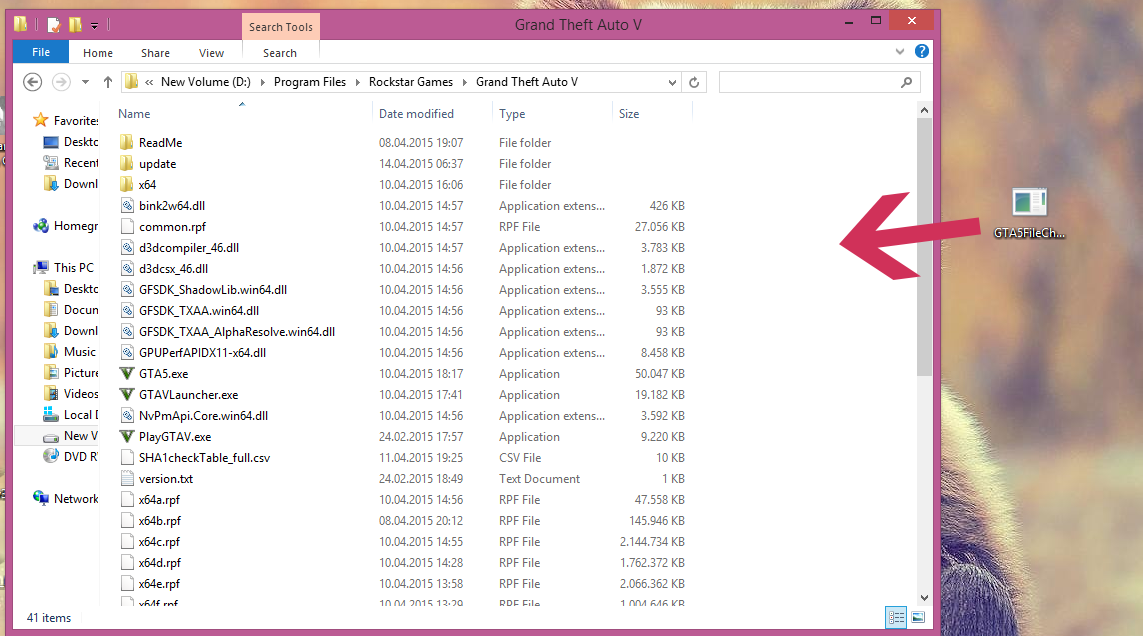Screen dimensions: 1143x636
Task: Navigate up one level with the up arrow
Action: click(x=107, y=81)
